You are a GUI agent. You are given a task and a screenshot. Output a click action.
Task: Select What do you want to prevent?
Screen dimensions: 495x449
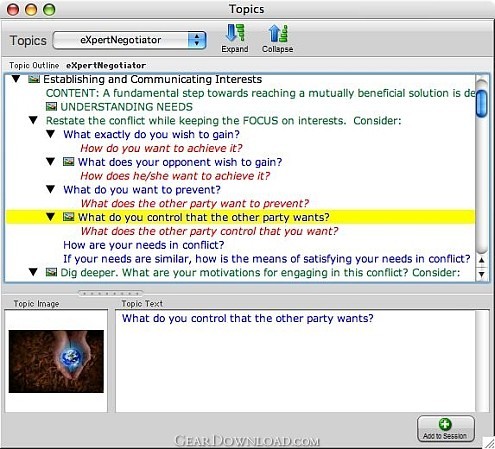click(x=142, y=190)
